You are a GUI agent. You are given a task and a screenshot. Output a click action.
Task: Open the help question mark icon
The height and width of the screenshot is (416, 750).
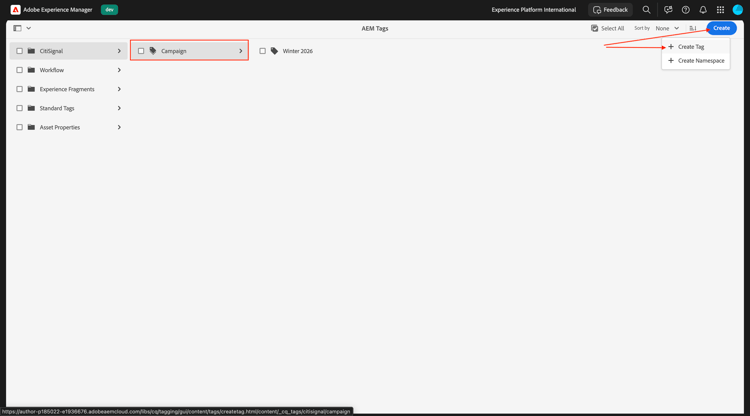[x=685, y=10]
